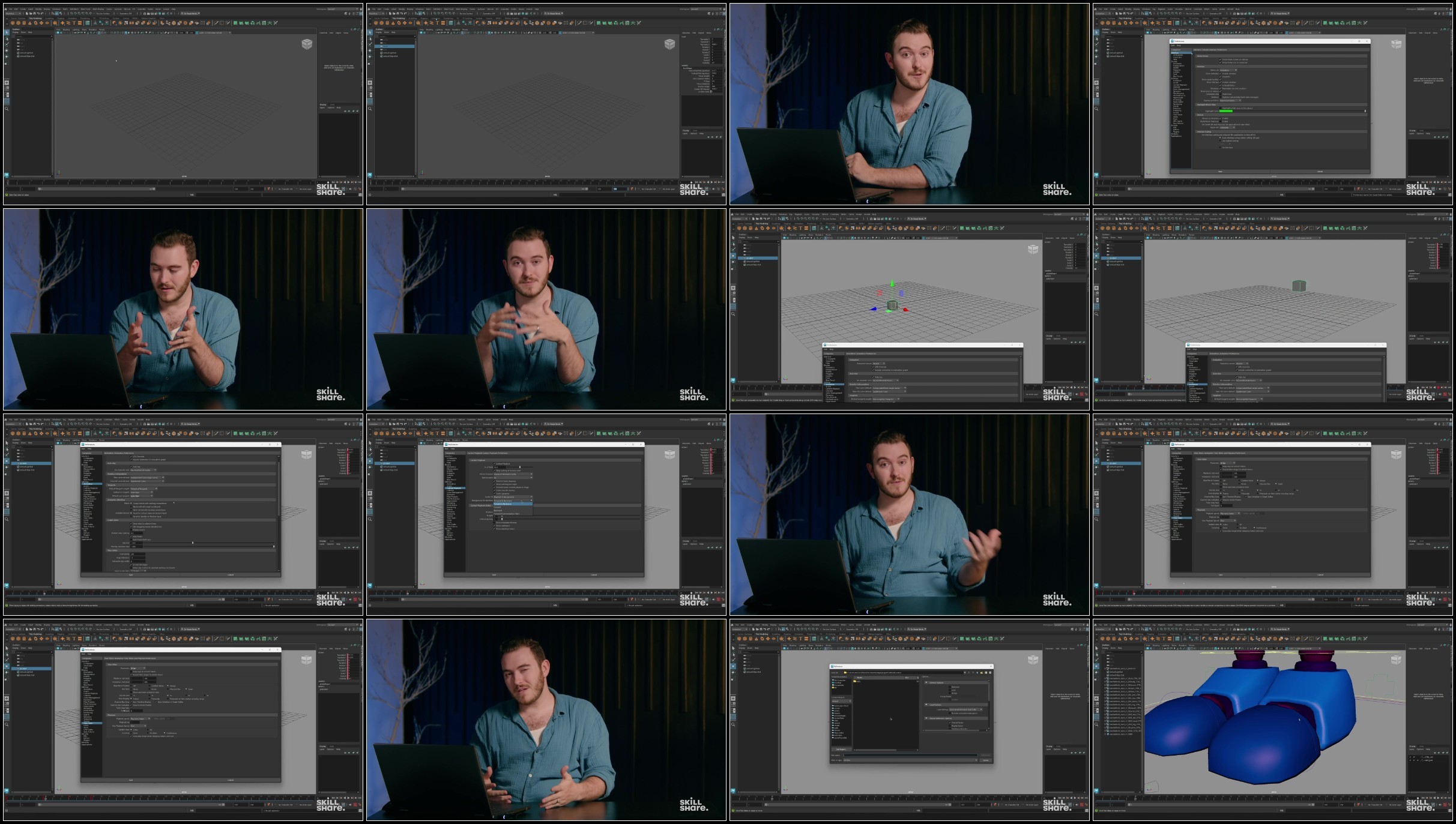Image resolution: width=1456 pixels, height=824 pixels.
Task: Collapse General Options section in Reference dialog
Action: click(926, 683)
